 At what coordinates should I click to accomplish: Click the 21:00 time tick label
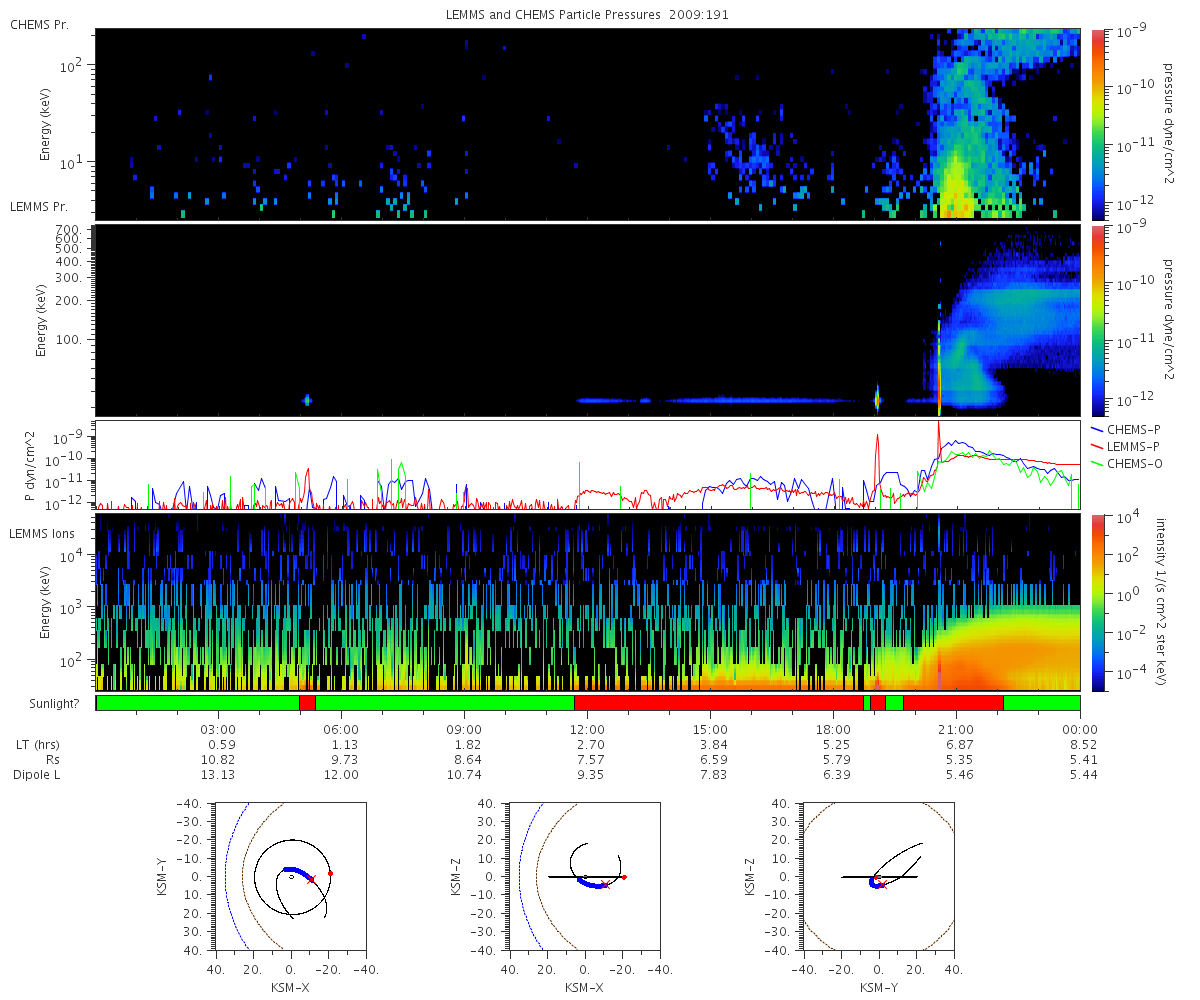[956, 729]
